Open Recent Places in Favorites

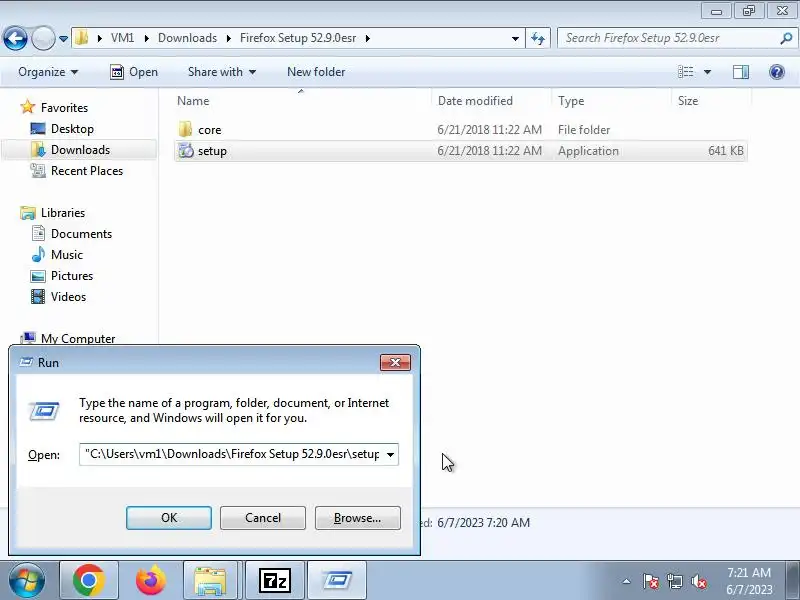[87, 170]
